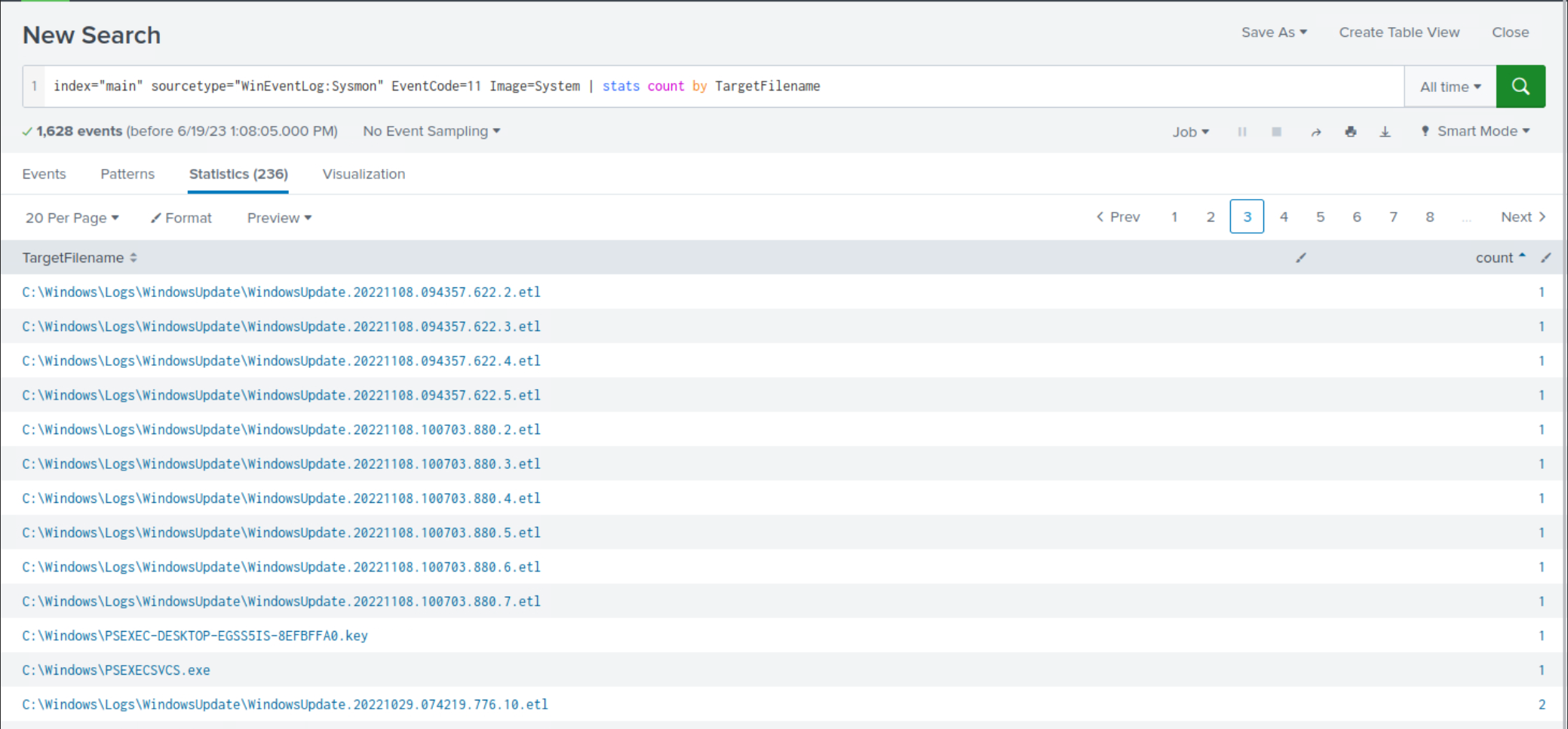This screenshot has width=1568, height=729.
Task: Open the All time range picker
Action: tap(1450, 87)
